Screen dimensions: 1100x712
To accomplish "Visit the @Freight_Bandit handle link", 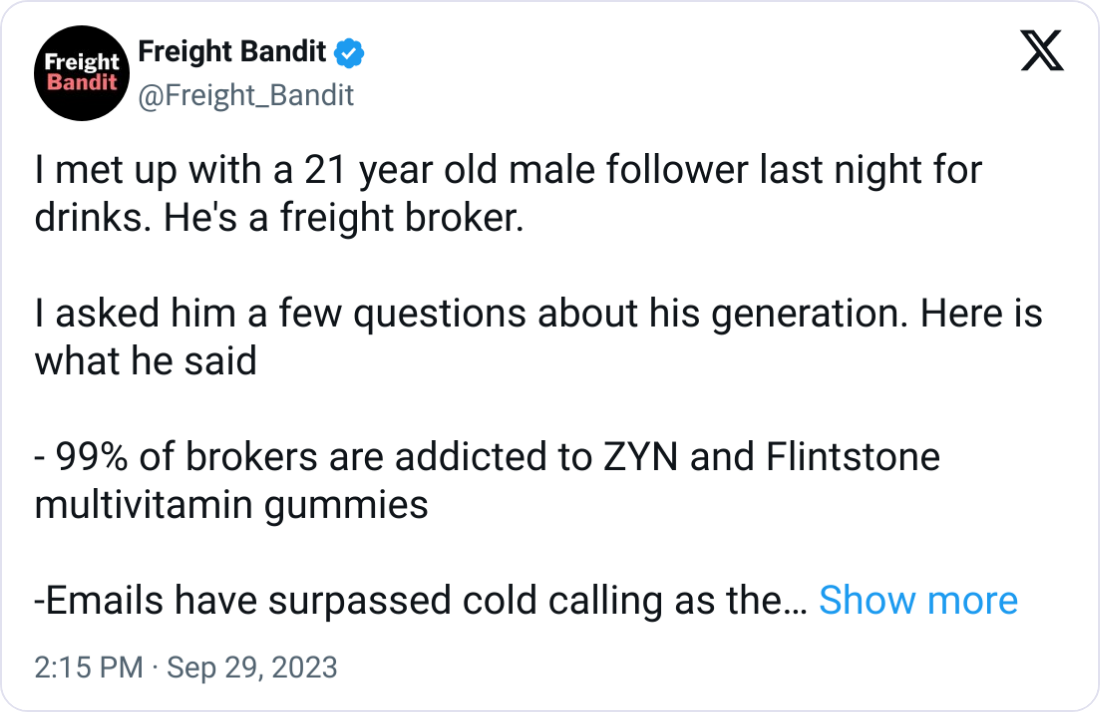I will coord(246,95).
